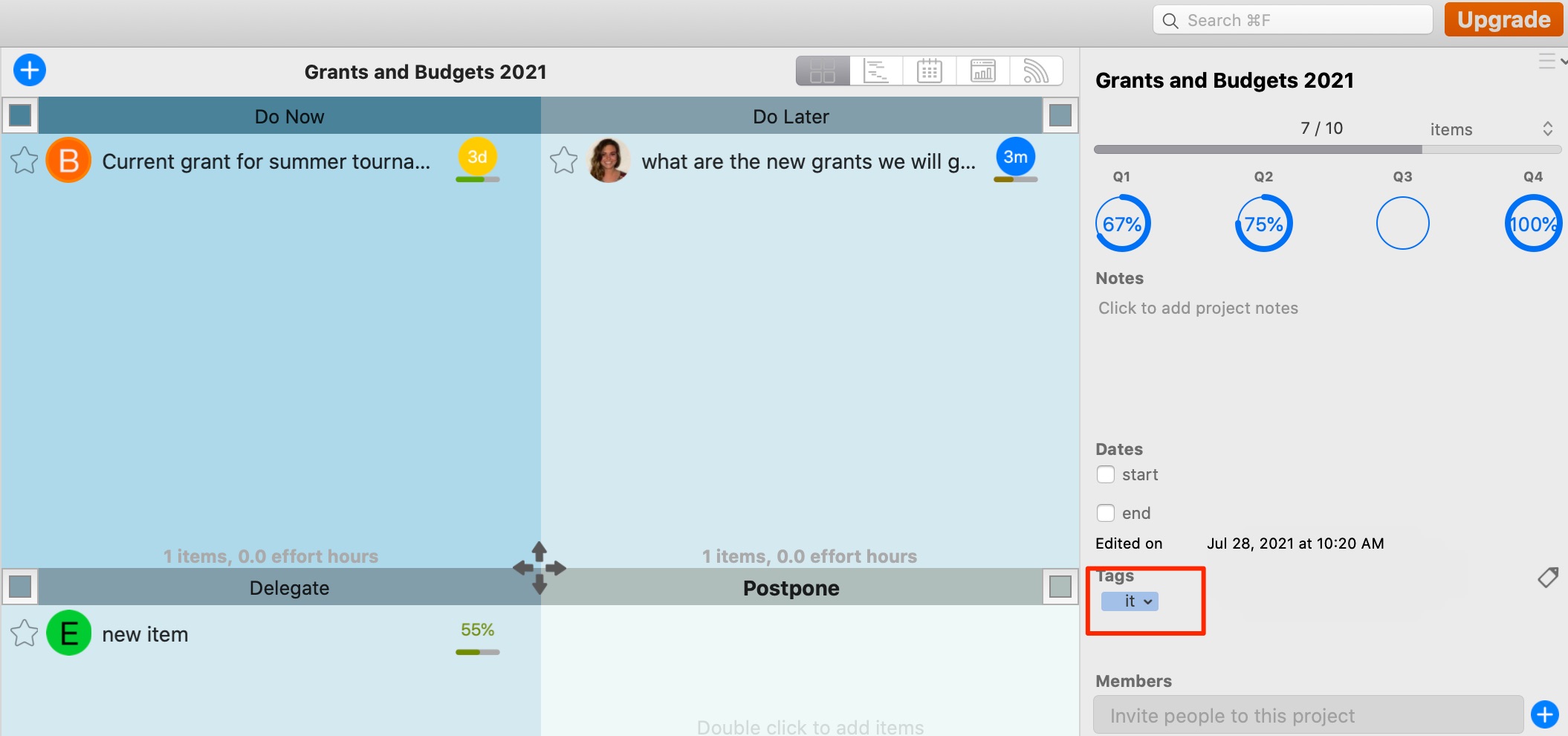Enable the start date checkbox
This screenshot has width=1568, height=736.
click(1106, 474)
